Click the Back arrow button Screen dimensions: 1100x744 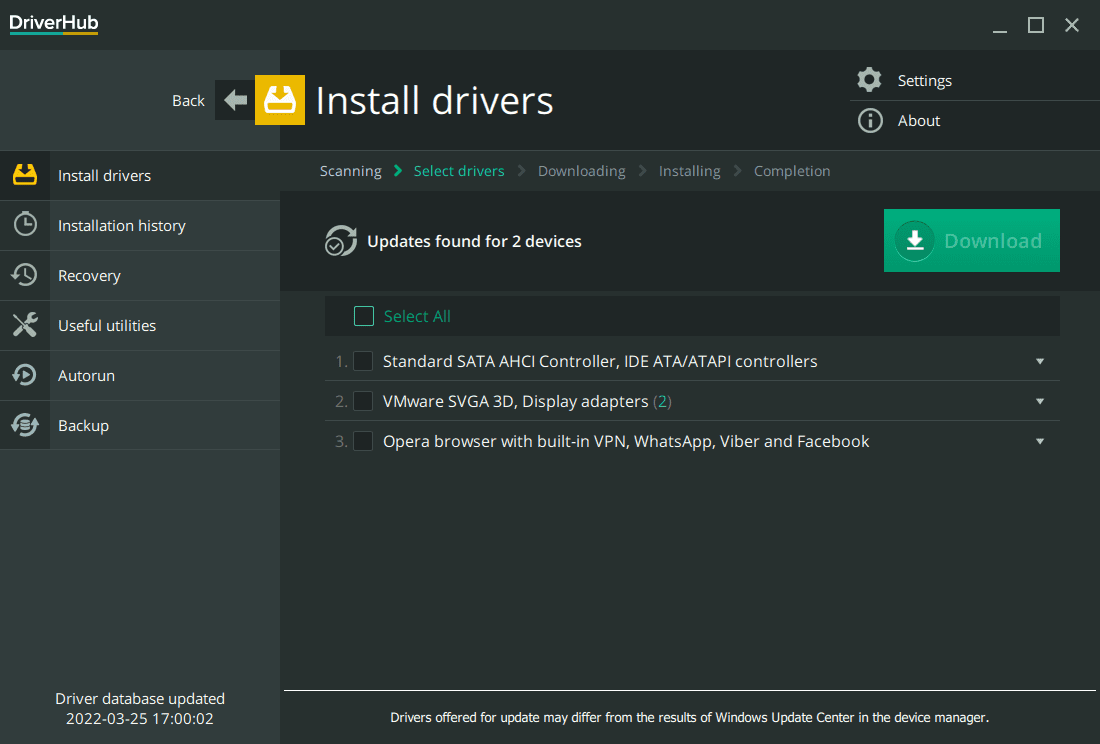point(234,100)
